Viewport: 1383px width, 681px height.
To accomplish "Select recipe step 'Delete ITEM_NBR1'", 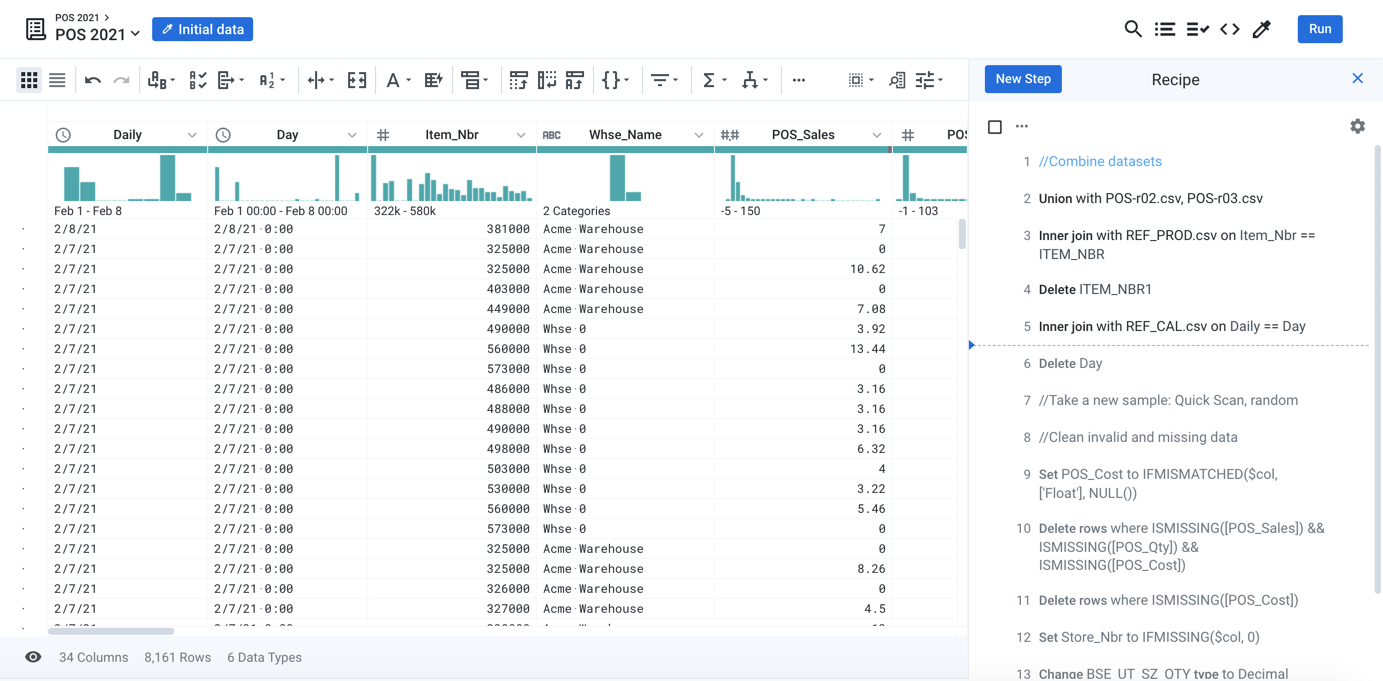I will tap(1095, 289).
